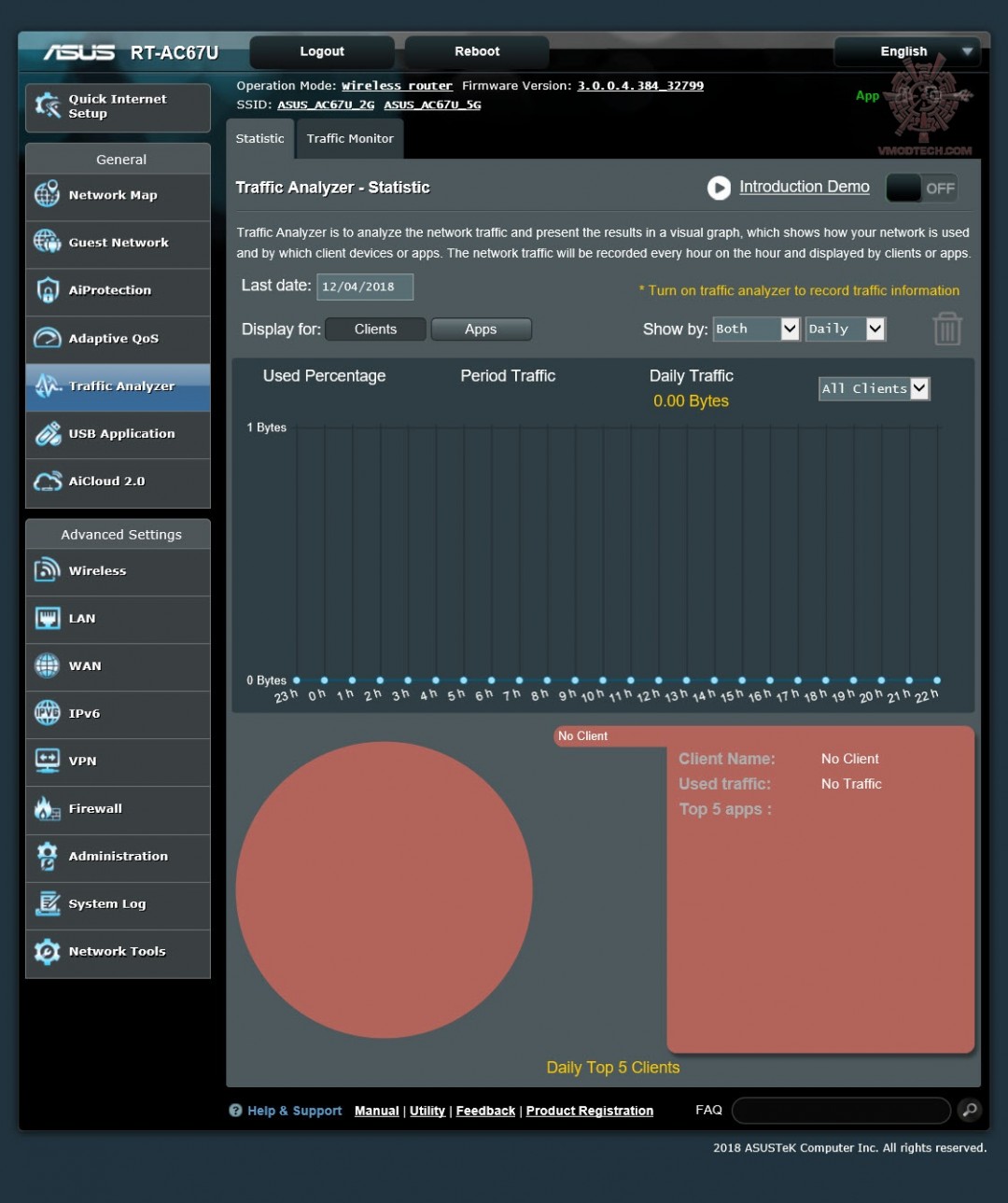Open the language selector dropdown
1008x1203 pixels.
coord(907,51)
